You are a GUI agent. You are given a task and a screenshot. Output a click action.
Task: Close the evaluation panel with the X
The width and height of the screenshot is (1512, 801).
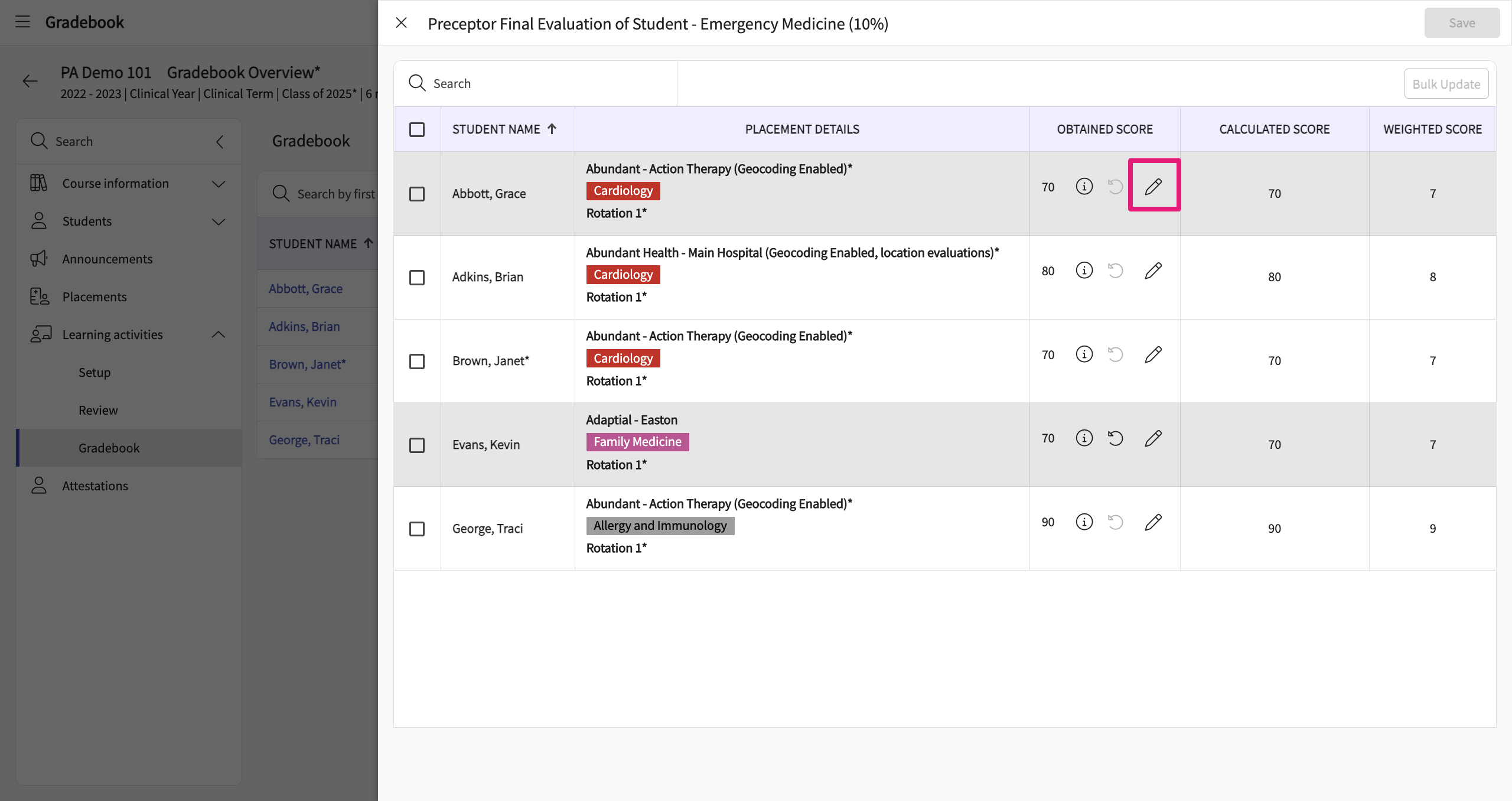[402, 23]
